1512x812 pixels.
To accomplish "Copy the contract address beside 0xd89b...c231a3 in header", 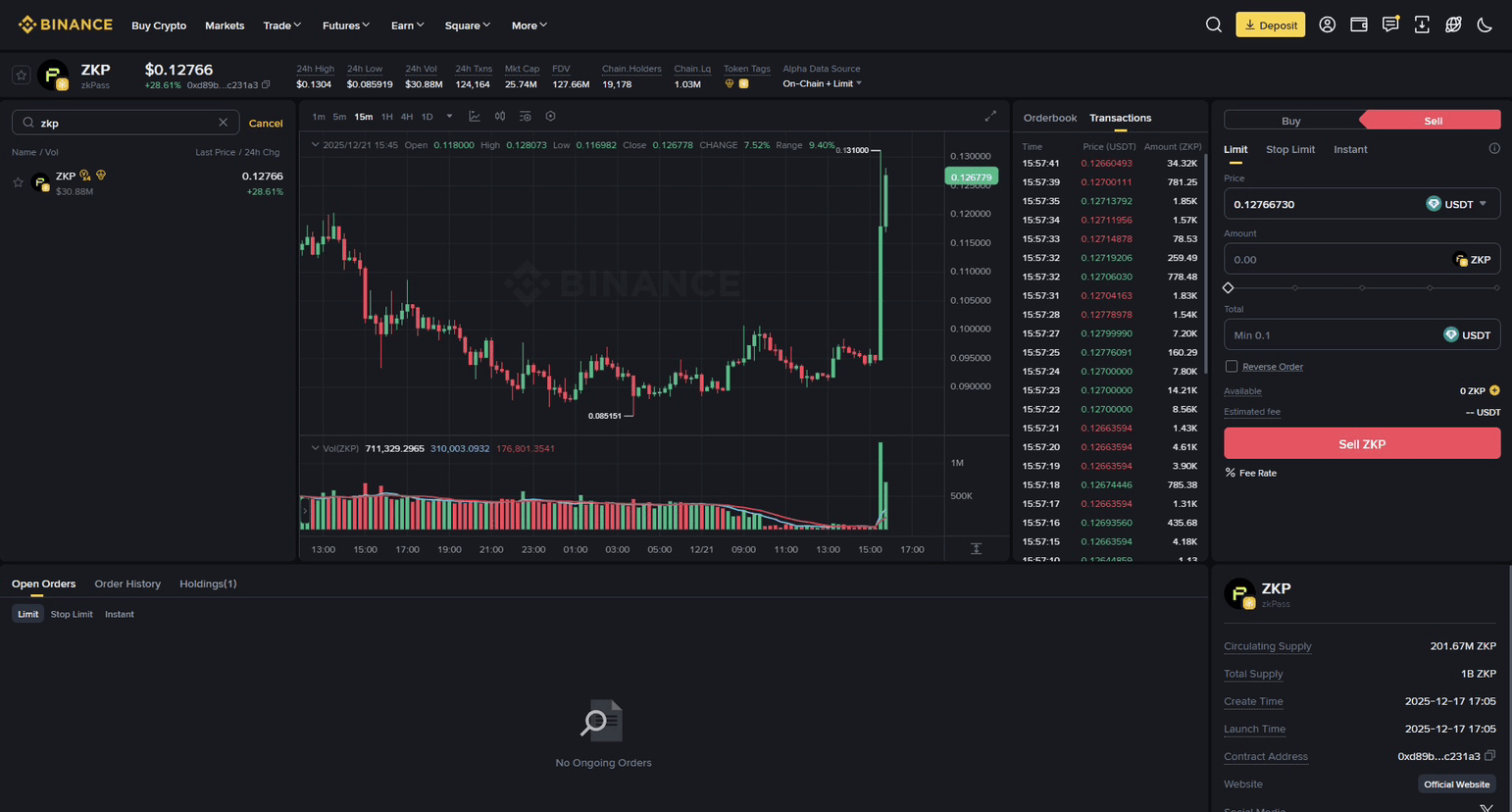I will 266,84.
